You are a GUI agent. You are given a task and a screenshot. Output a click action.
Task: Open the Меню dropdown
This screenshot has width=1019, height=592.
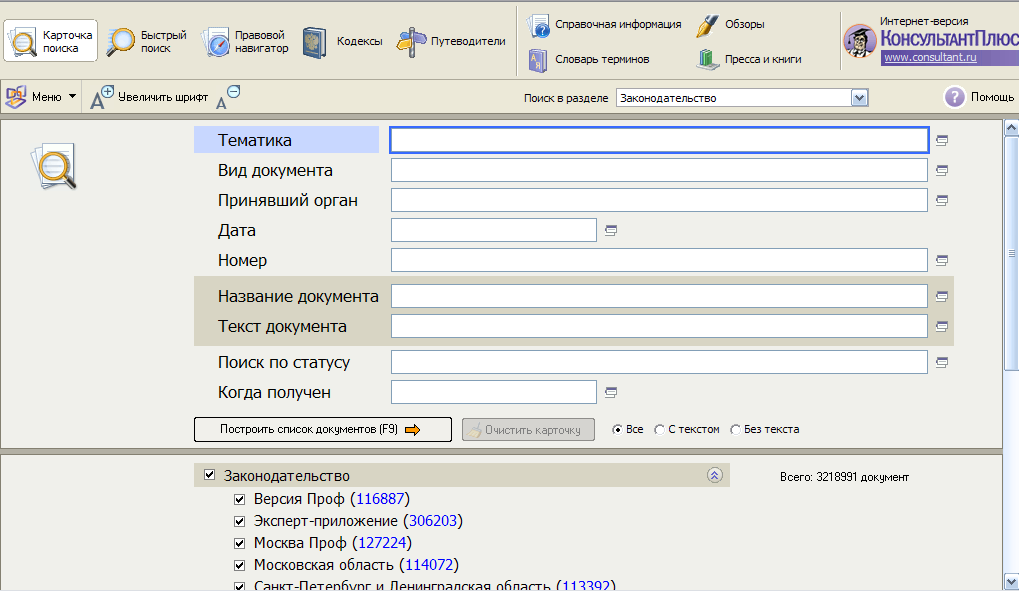coord(41,97)
